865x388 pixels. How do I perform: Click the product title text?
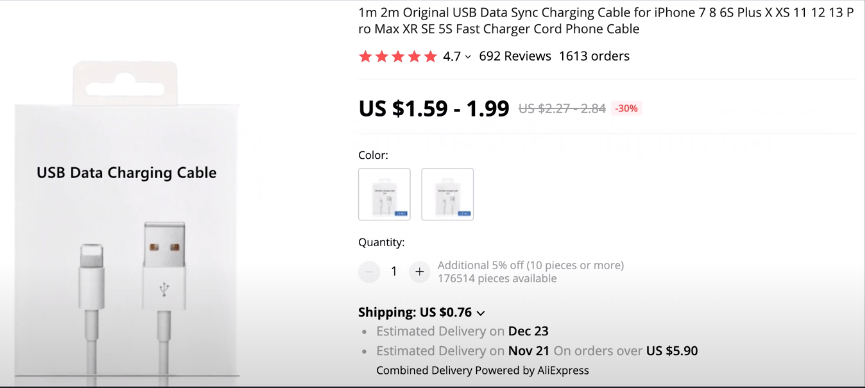(x=606, y=21)
